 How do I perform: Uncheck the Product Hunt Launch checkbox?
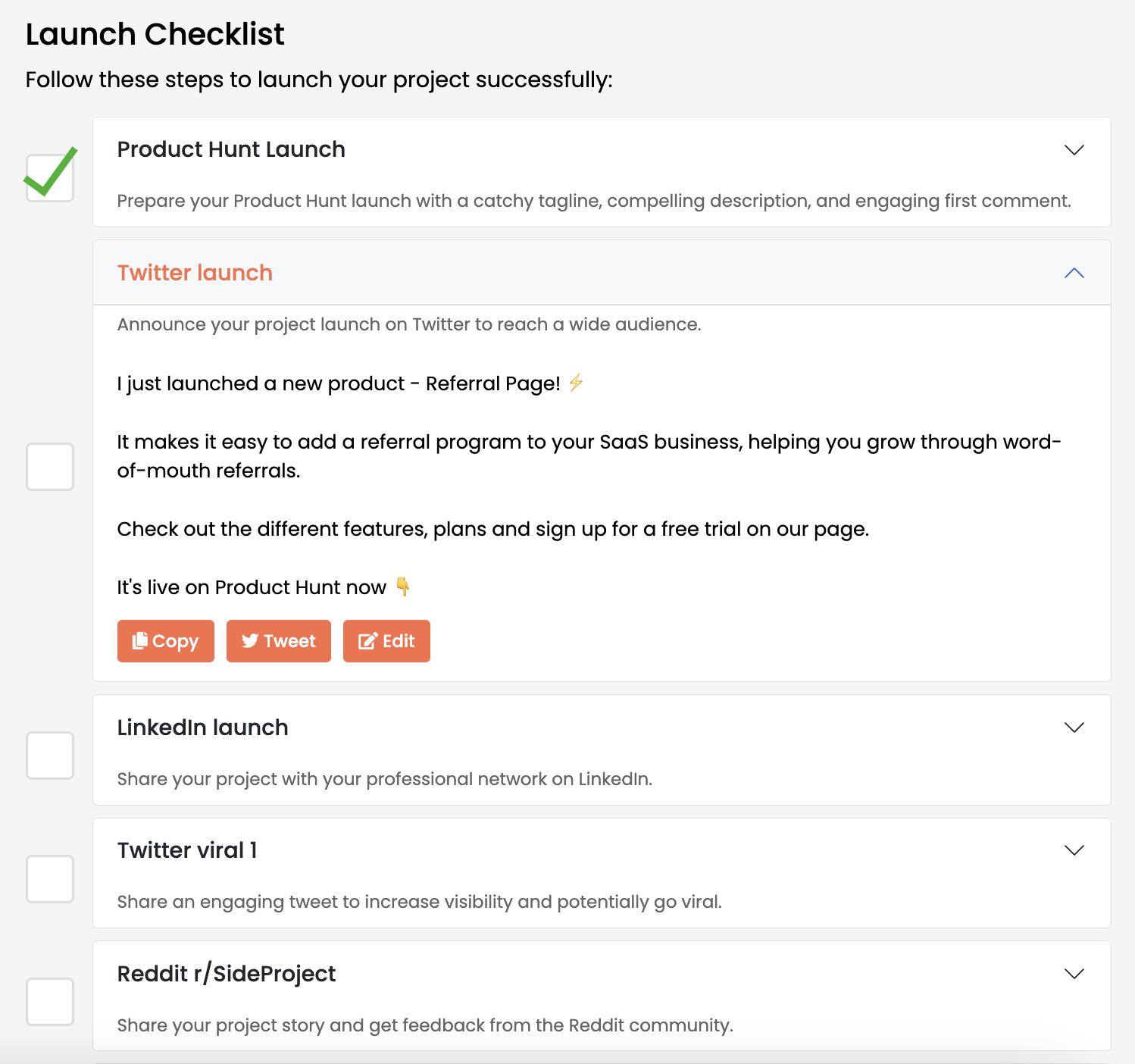(x=50, y=177)
